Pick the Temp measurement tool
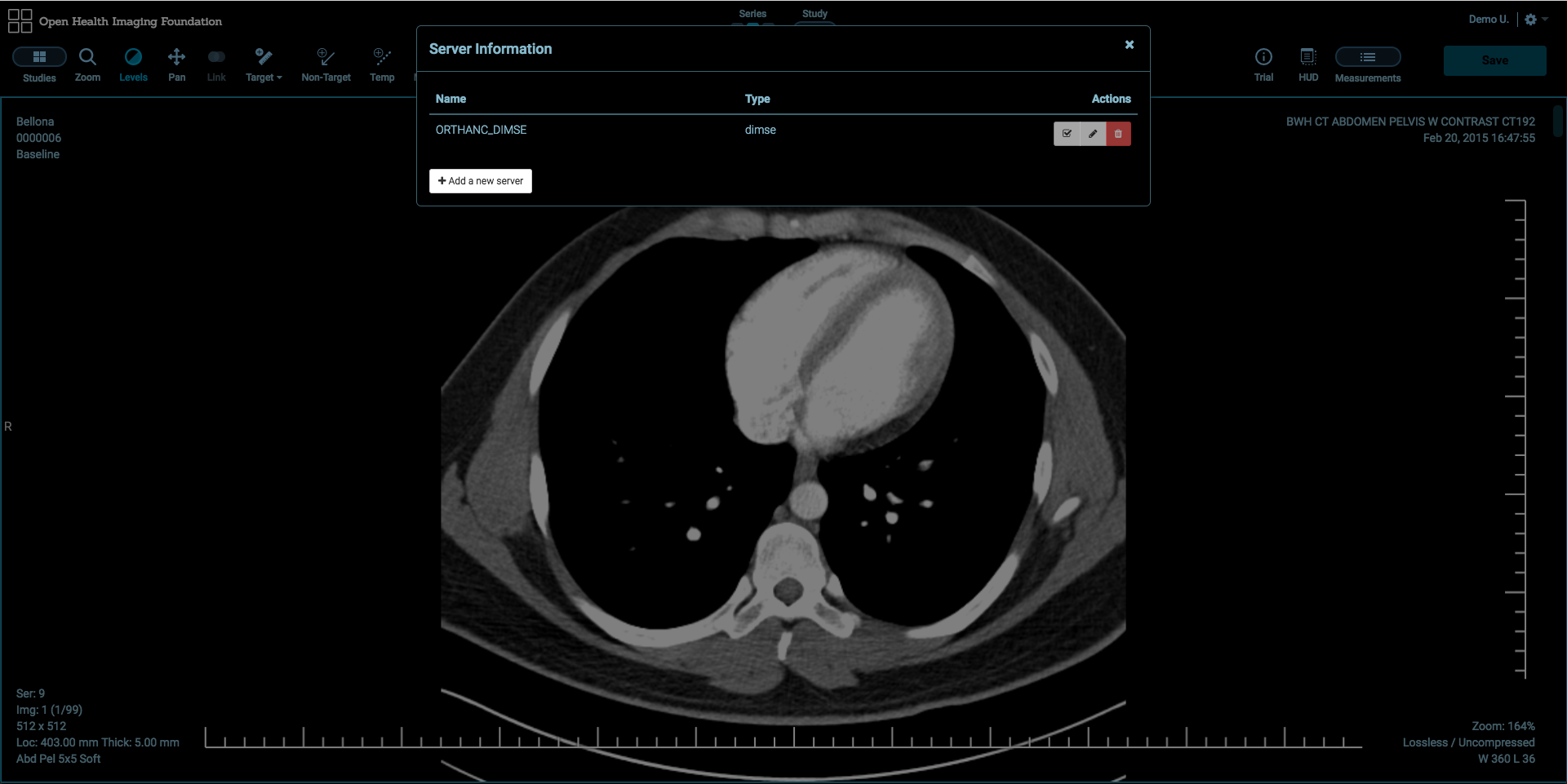 pyautogui.click(x=382, y=64)
